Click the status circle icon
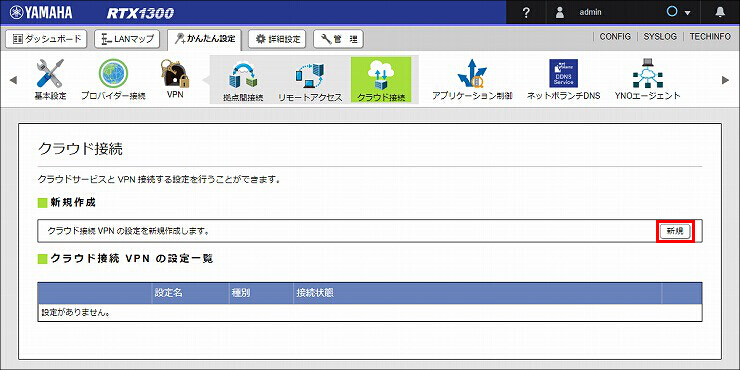740x370 pixels. (x=673, y=12)
